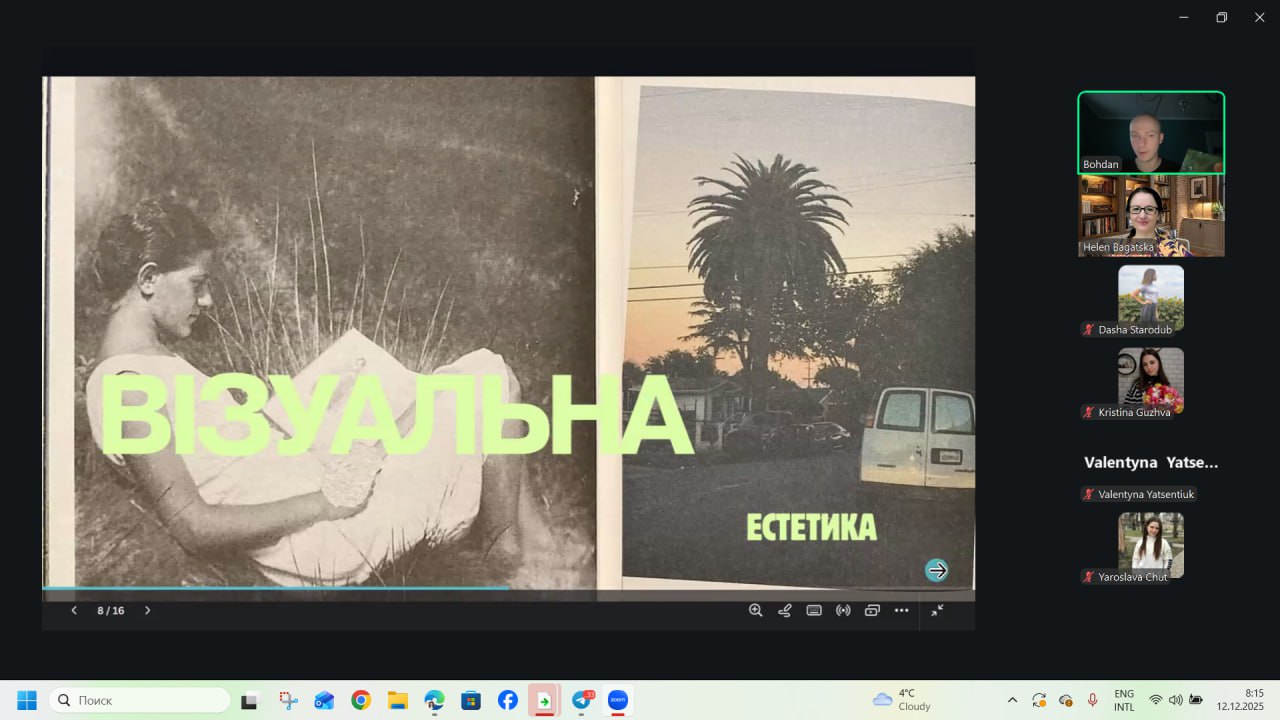This screenshot has width=1280, height=720.
Task: Click the round arrow button on slide
Action: (937, 570)
